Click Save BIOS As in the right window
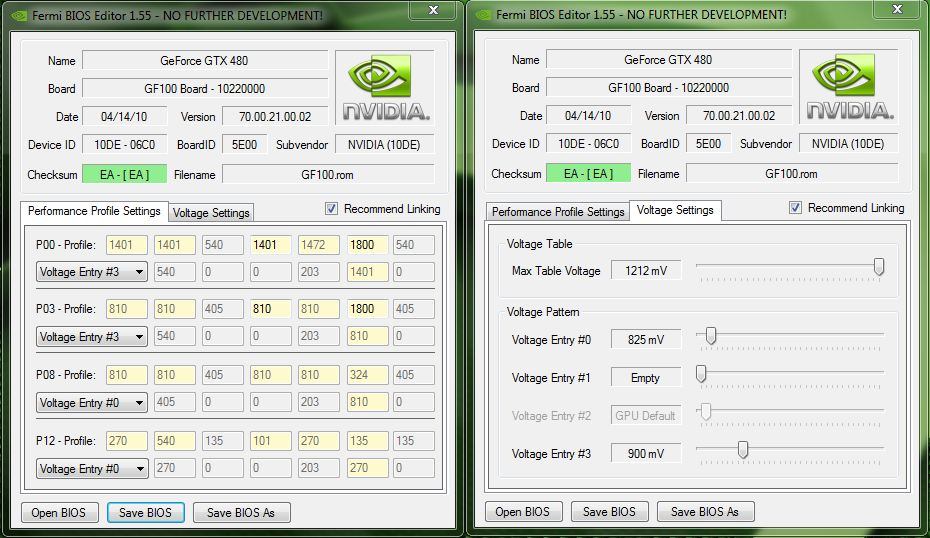The height and width of the screenshot is (538, 930). pyautogui.click(x=705, y=511)
